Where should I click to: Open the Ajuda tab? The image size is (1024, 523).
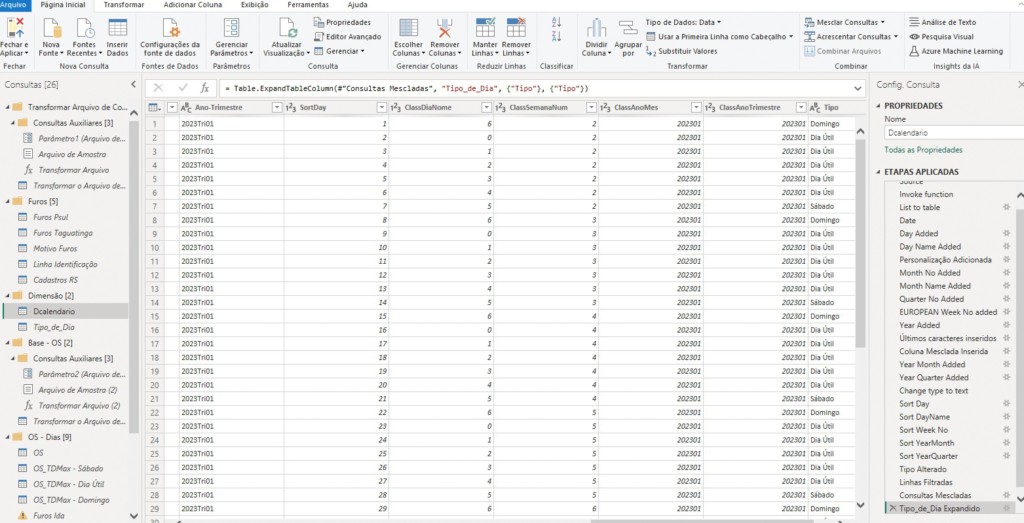[x=357, y=5]
